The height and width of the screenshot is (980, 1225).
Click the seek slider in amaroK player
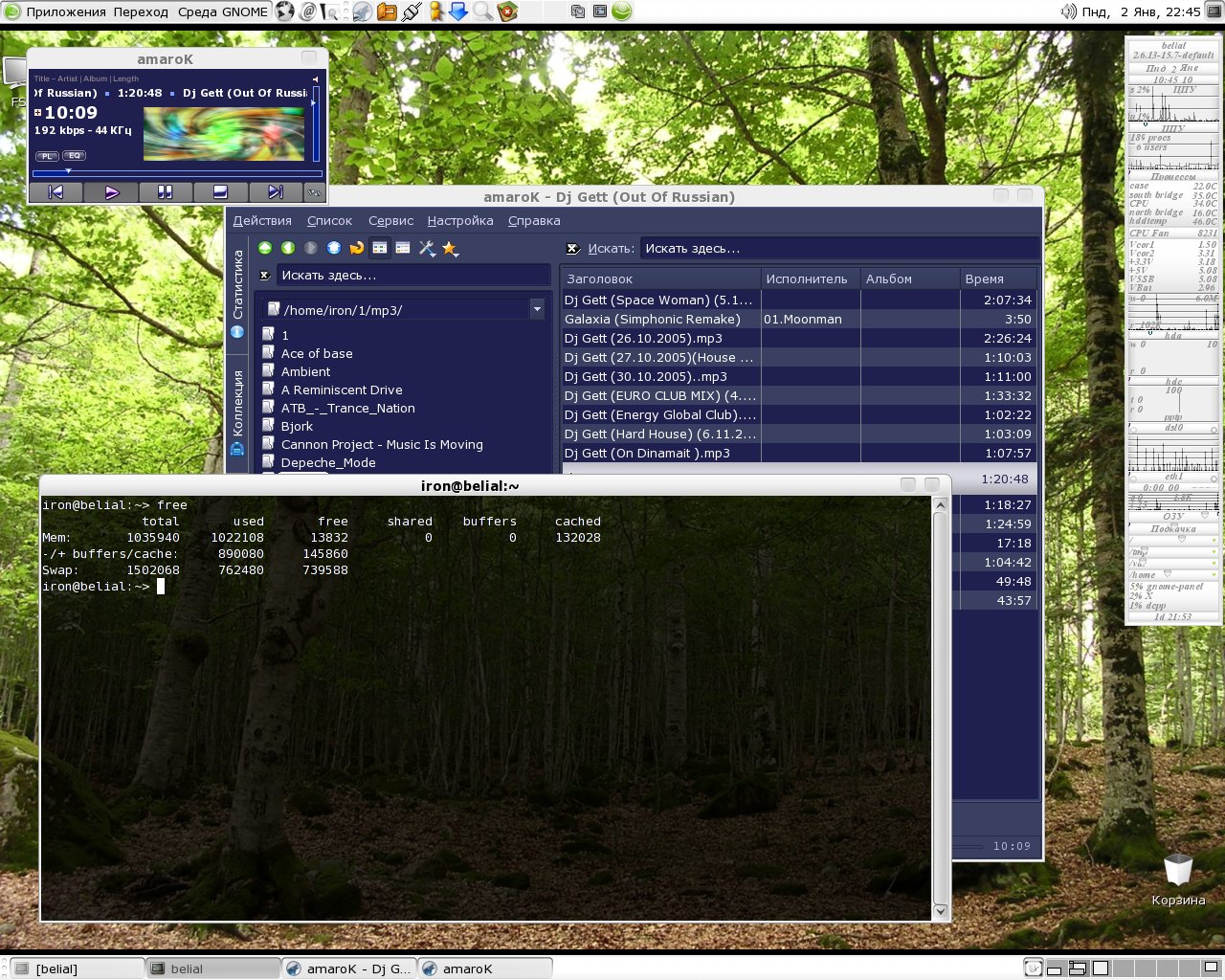coord(177,173)
